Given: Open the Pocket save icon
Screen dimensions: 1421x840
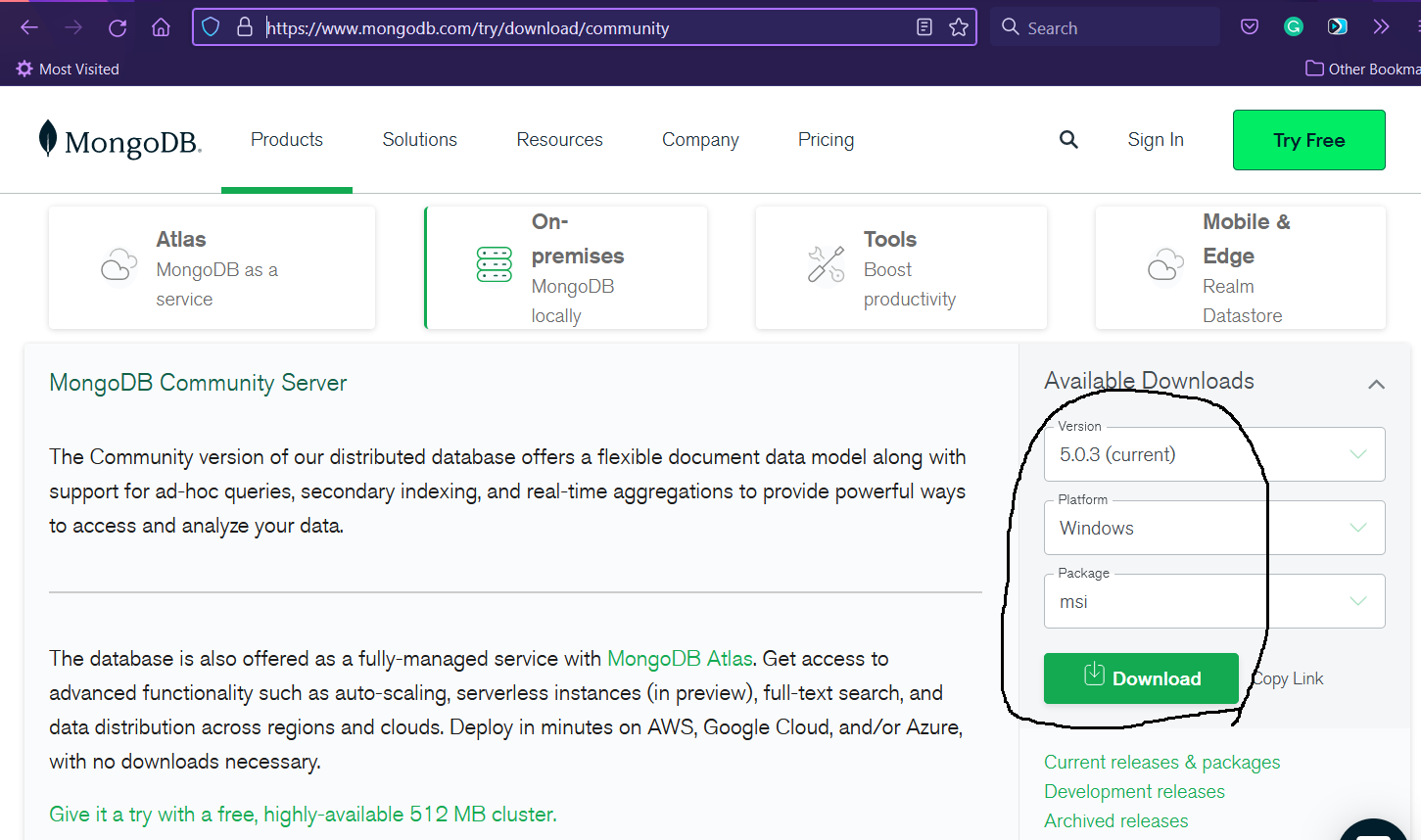Looking at the screenshot, I should 1250,27.
